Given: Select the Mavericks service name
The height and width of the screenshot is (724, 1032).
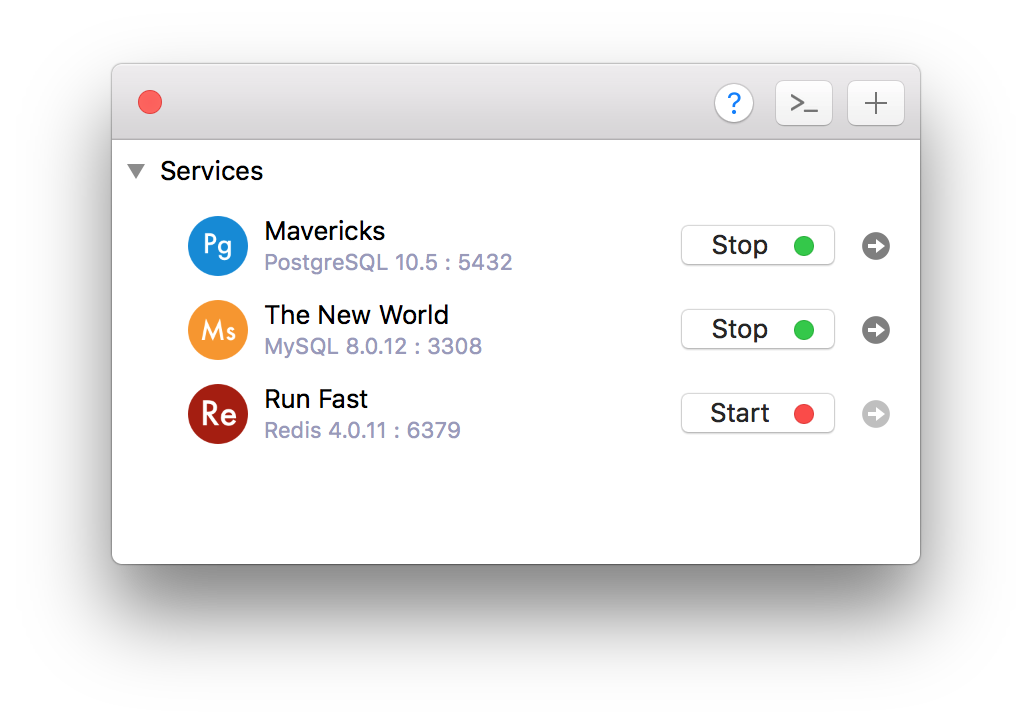Looking at the screenshot, I should (324, 231).
